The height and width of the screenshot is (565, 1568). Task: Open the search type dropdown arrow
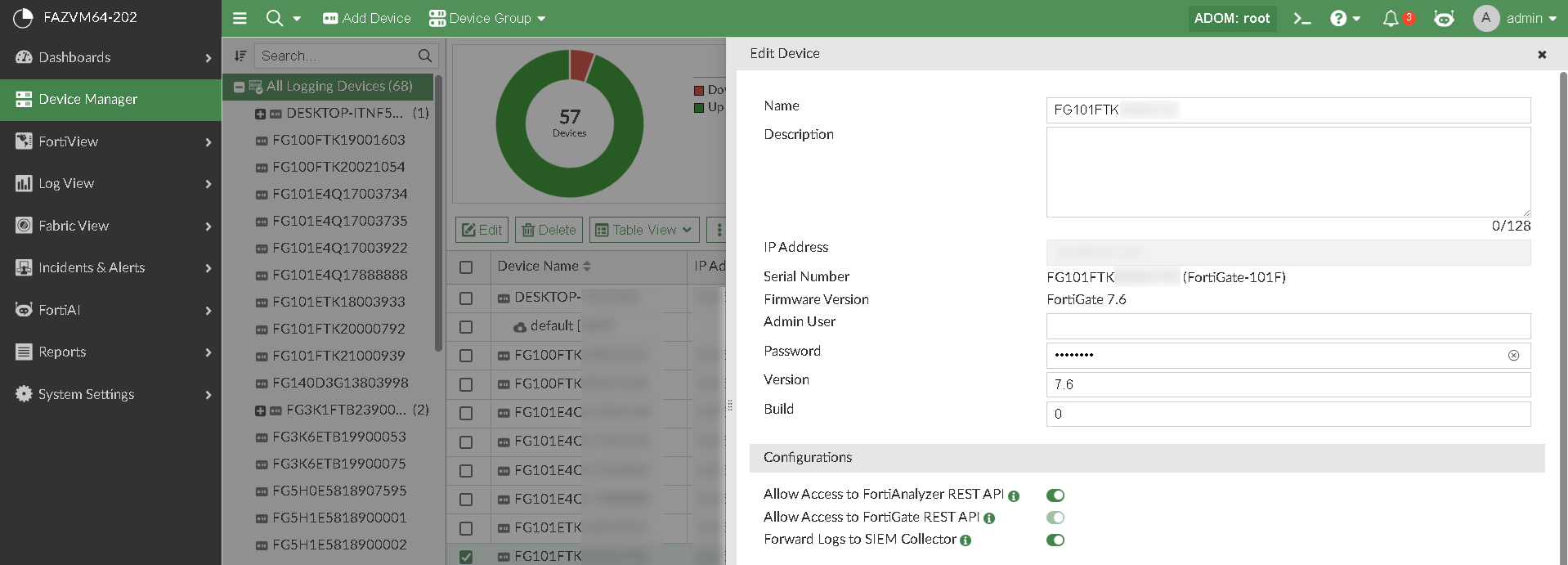[297, 18]
